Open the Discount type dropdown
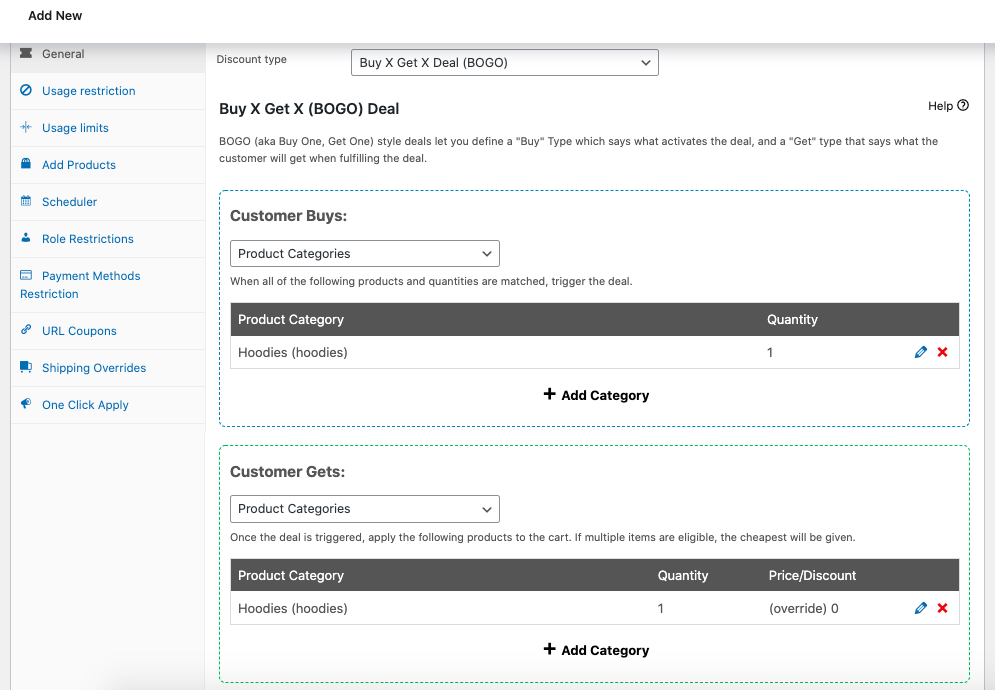995x690 pixels. pos(504,62)
